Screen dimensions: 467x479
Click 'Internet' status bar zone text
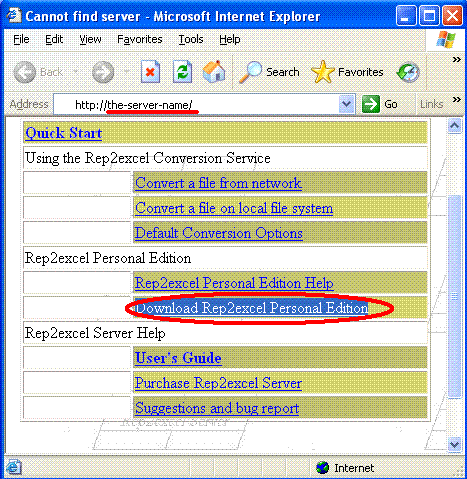(354, 468)
